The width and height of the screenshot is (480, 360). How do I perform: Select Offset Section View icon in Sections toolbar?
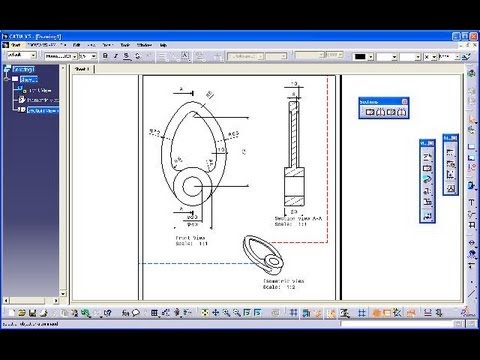point(370,112)
